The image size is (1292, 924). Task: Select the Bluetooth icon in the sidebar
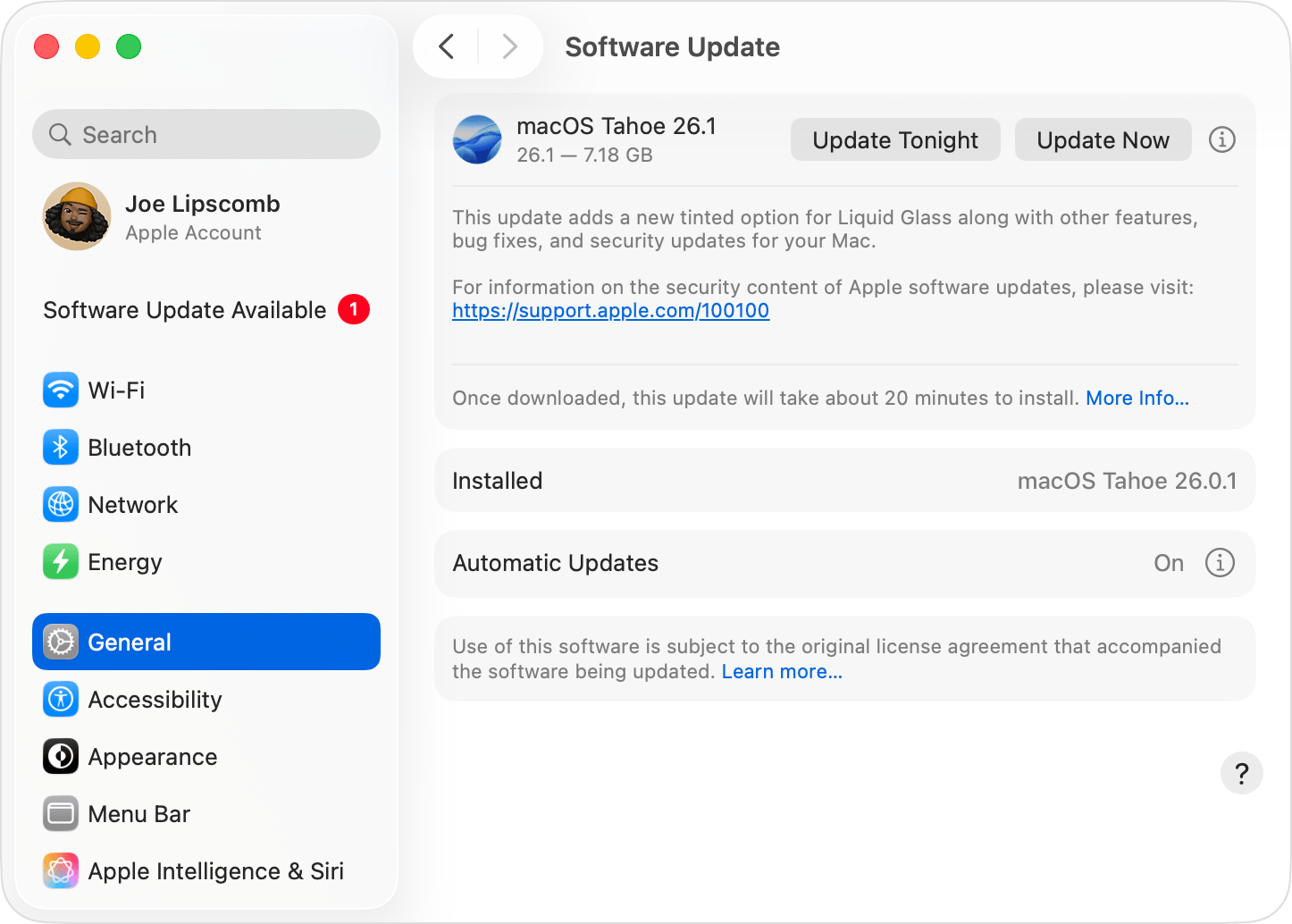click(x=60, y=447)
